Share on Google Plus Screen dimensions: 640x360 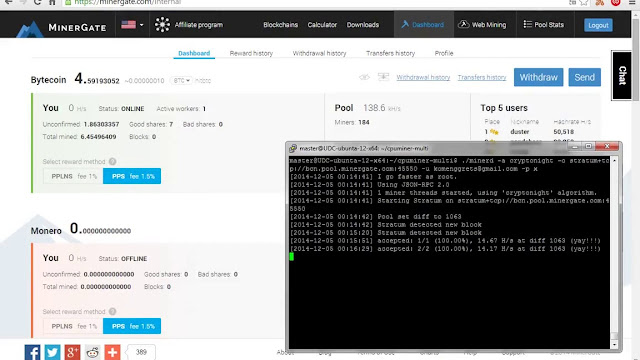click(72, 352)
